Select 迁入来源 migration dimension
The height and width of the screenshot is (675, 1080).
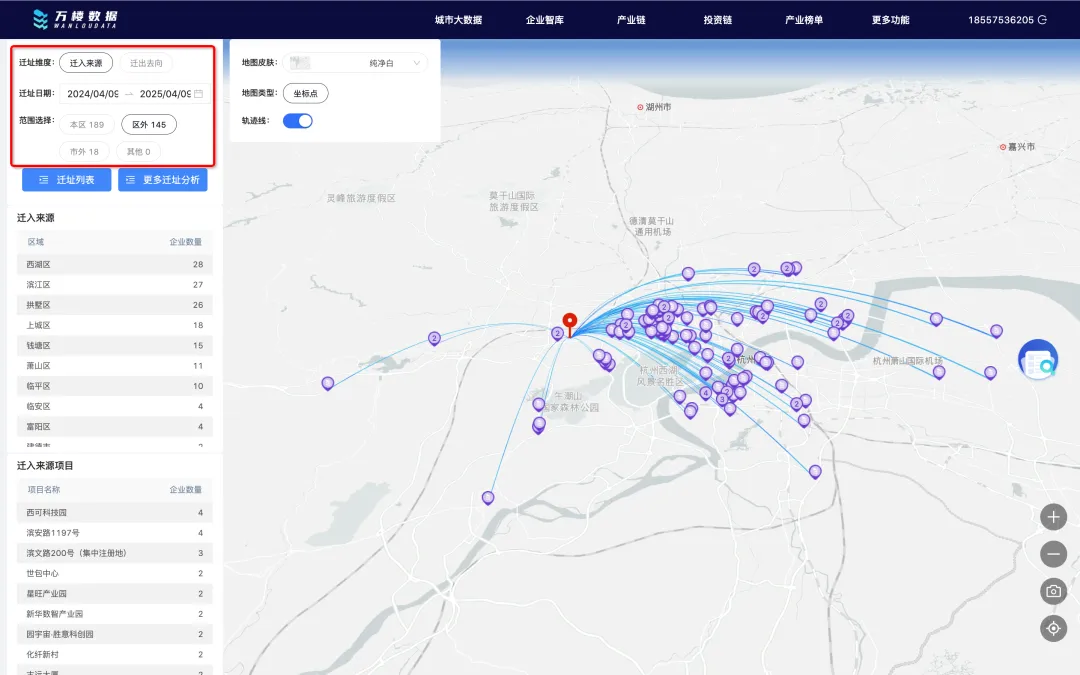pos(86,63)
